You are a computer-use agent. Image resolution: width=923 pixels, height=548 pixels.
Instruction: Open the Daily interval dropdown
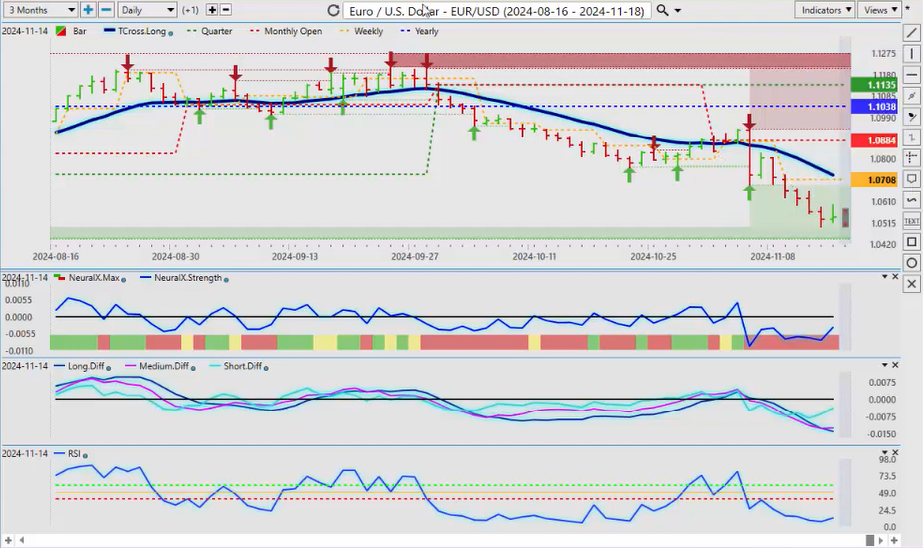pos(147,10)
